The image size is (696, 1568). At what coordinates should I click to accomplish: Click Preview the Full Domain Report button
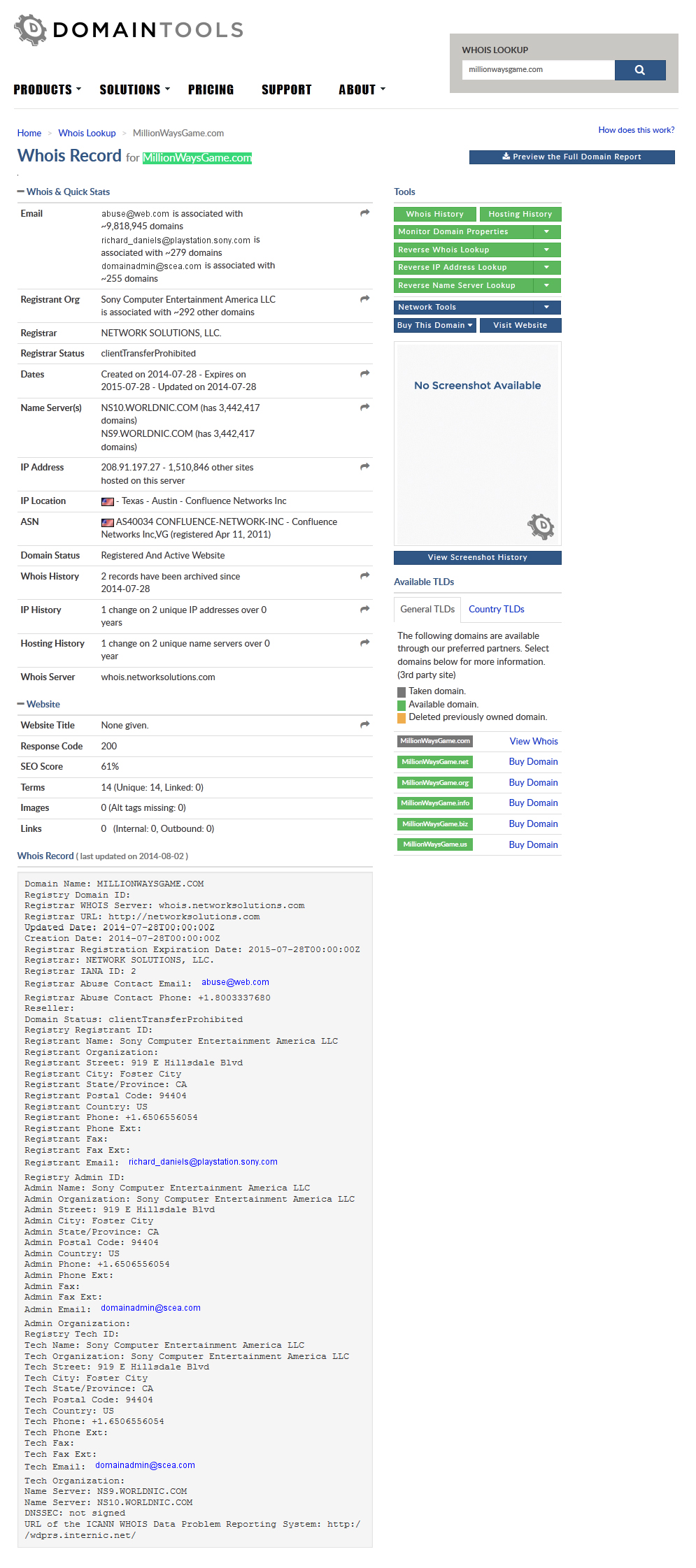point(571,157)
